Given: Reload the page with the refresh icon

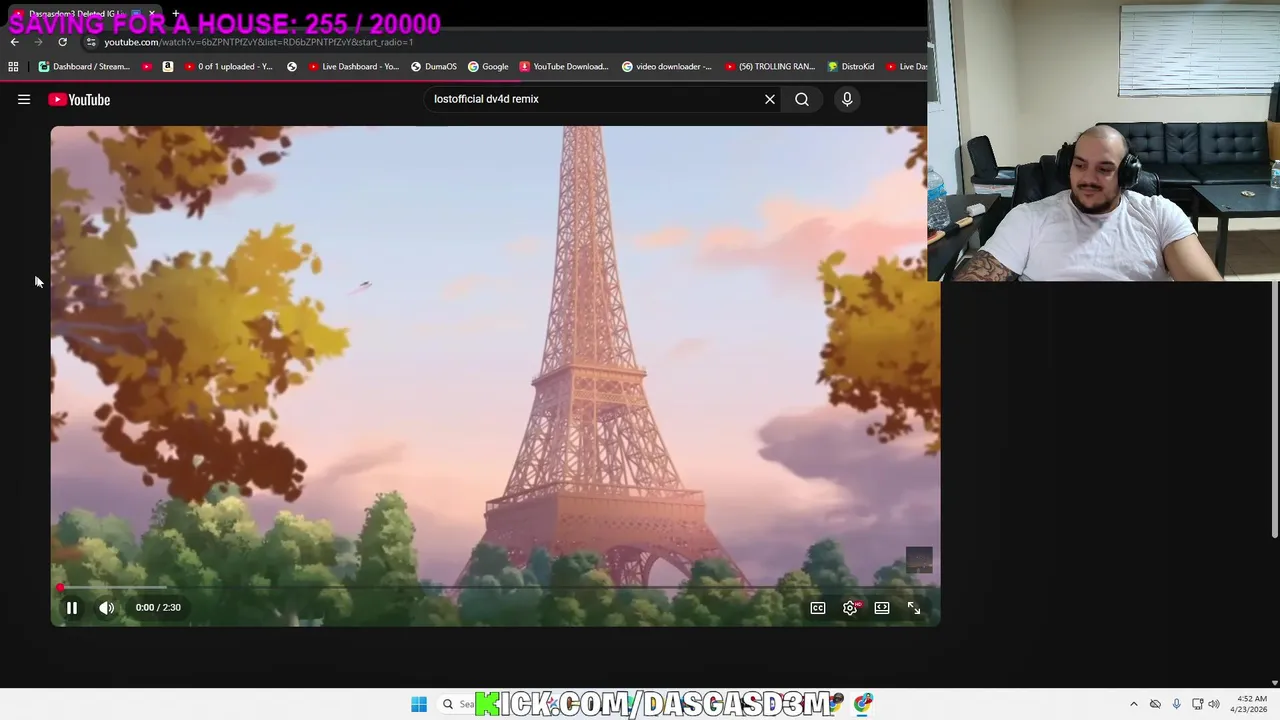Looking at the screenshot, I should click(62, 42).
